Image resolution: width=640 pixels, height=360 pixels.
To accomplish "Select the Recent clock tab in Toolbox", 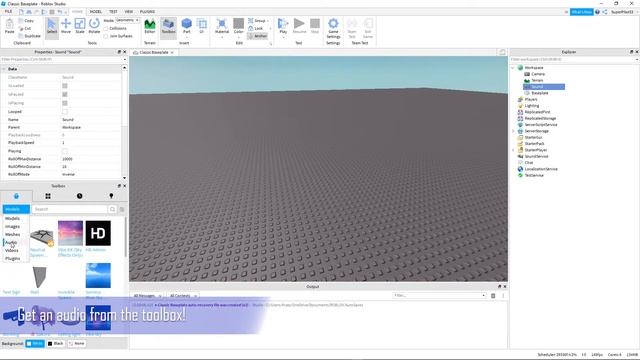I will (80, 196).
